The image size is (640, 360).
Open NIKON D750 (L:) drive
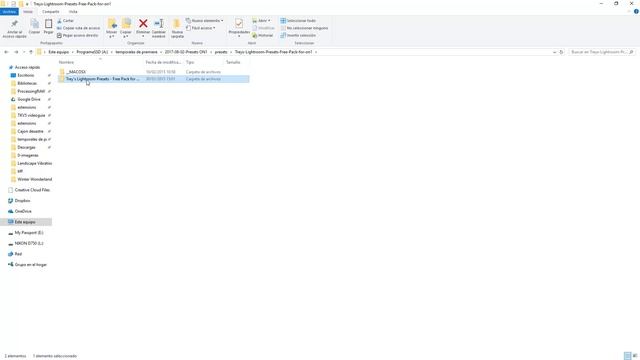29,243
